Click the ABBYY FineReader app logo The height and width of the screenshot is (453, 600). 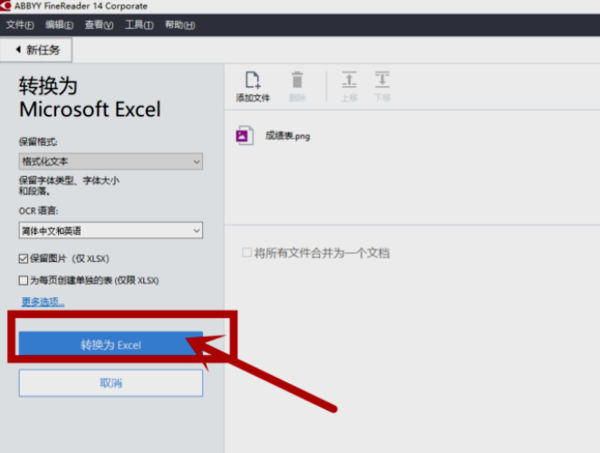click(x=6, y=6)
